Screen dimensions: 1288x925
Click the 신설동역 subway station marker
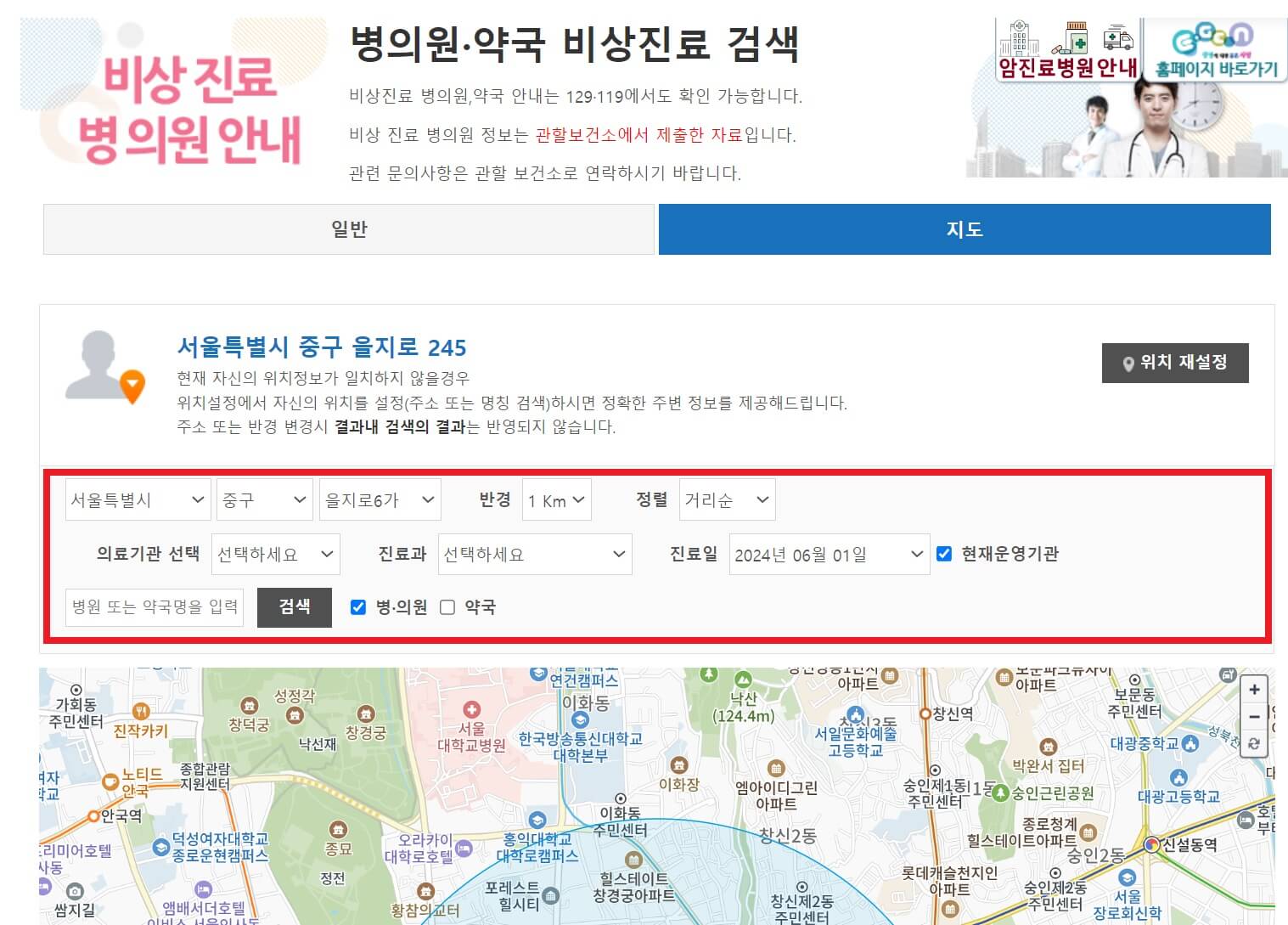click(x=1153, y=843)
